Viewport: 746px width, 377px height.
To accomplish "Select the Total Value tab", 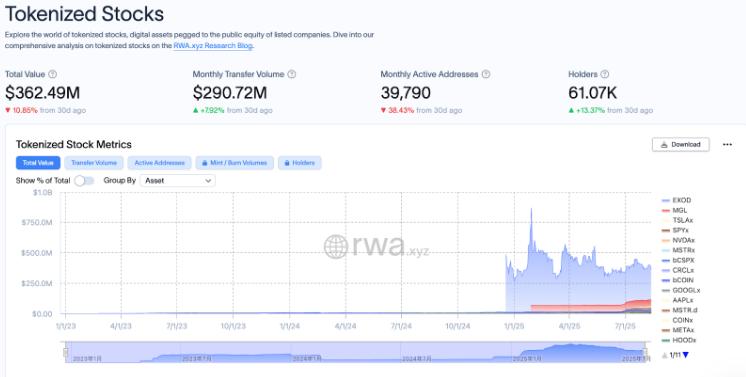I will point(38,163).
